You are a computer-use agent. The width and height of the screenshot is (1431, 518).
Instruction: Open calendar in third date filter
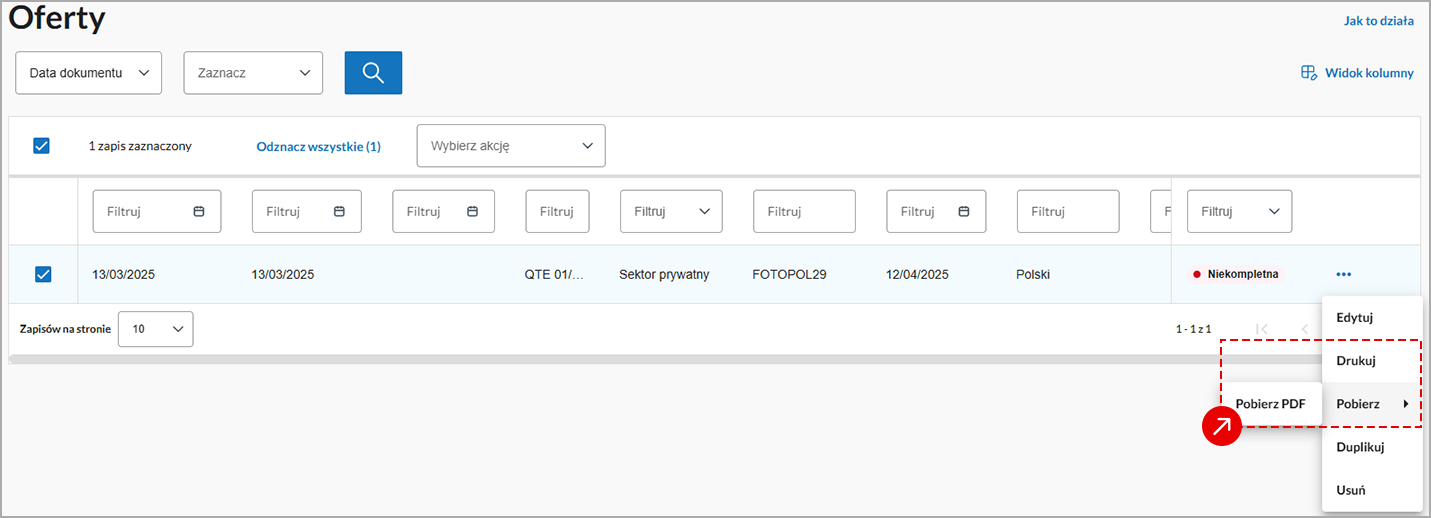(473, 212)
